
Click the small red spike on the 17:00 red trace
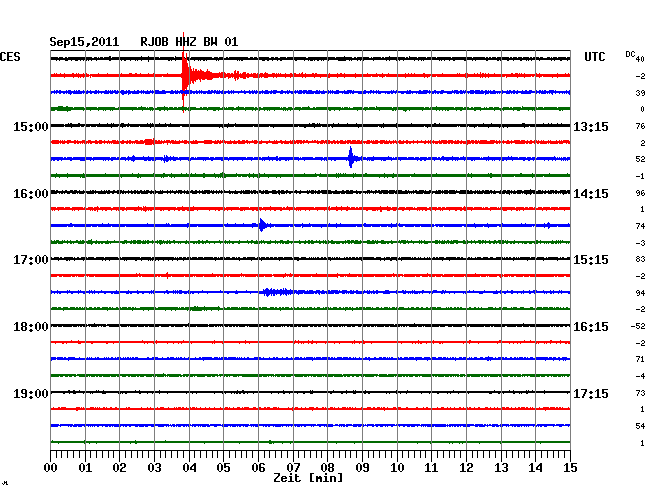point(167,275)
